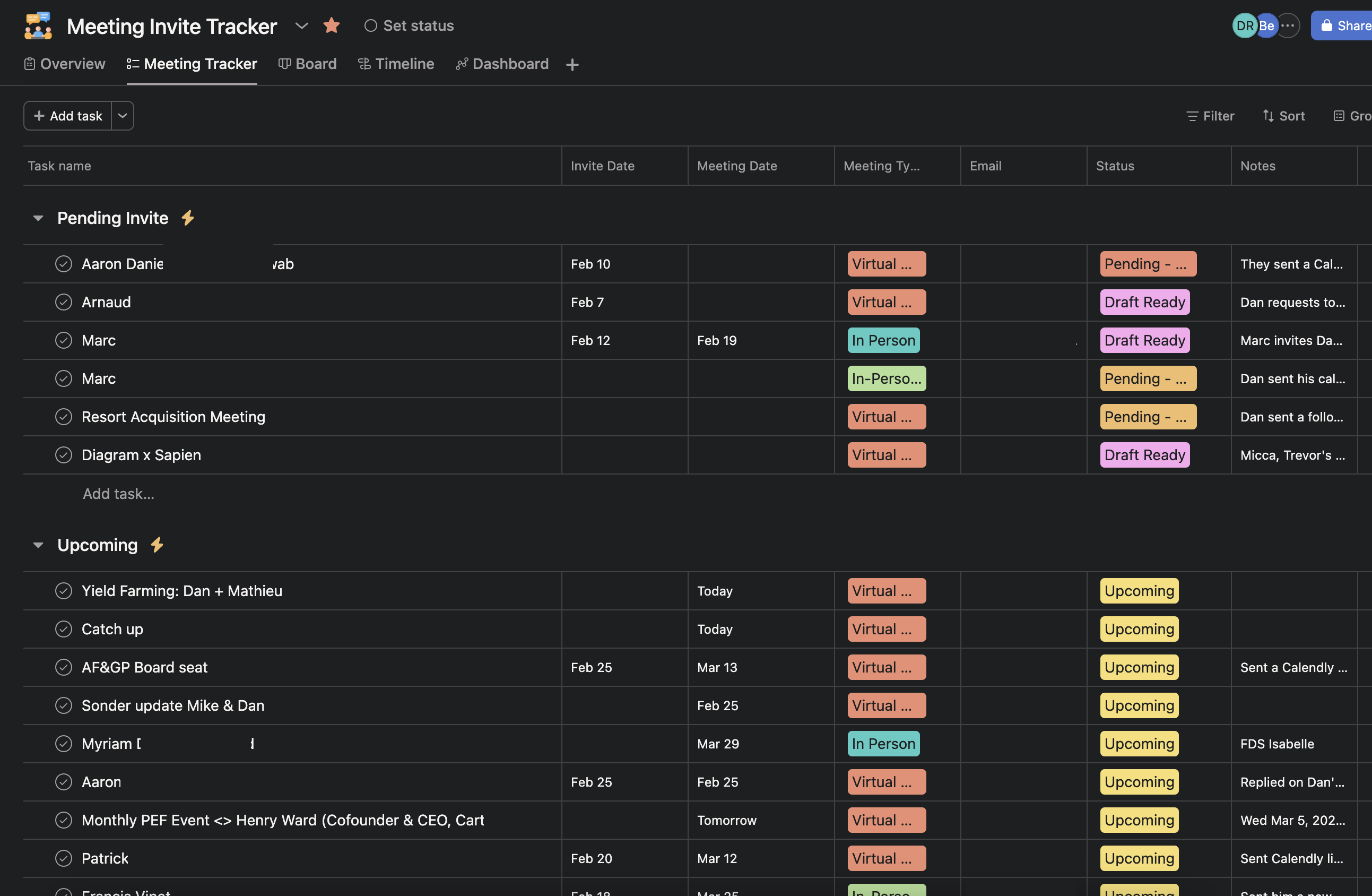Open Pending status for Resort Acquisition Meeting
This screenshot has height=896, width=1372.
pos(1148,417)
